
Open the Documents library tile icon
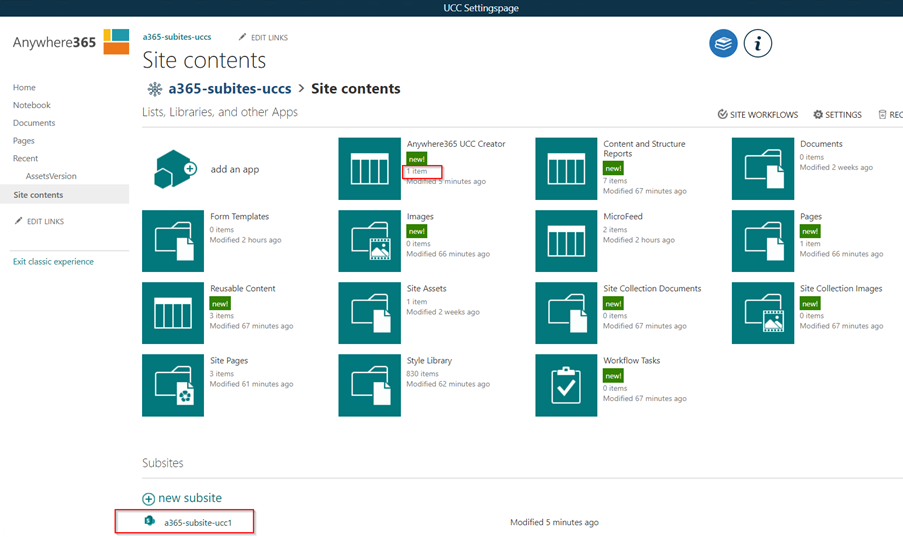(x=763, y=169)
